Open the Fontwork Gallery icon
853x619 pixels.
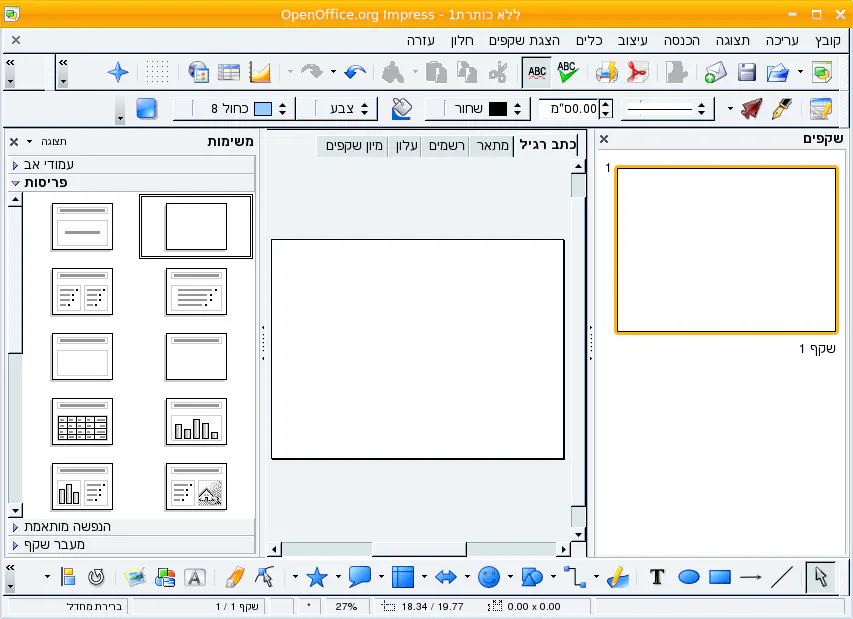pos(195,577)
